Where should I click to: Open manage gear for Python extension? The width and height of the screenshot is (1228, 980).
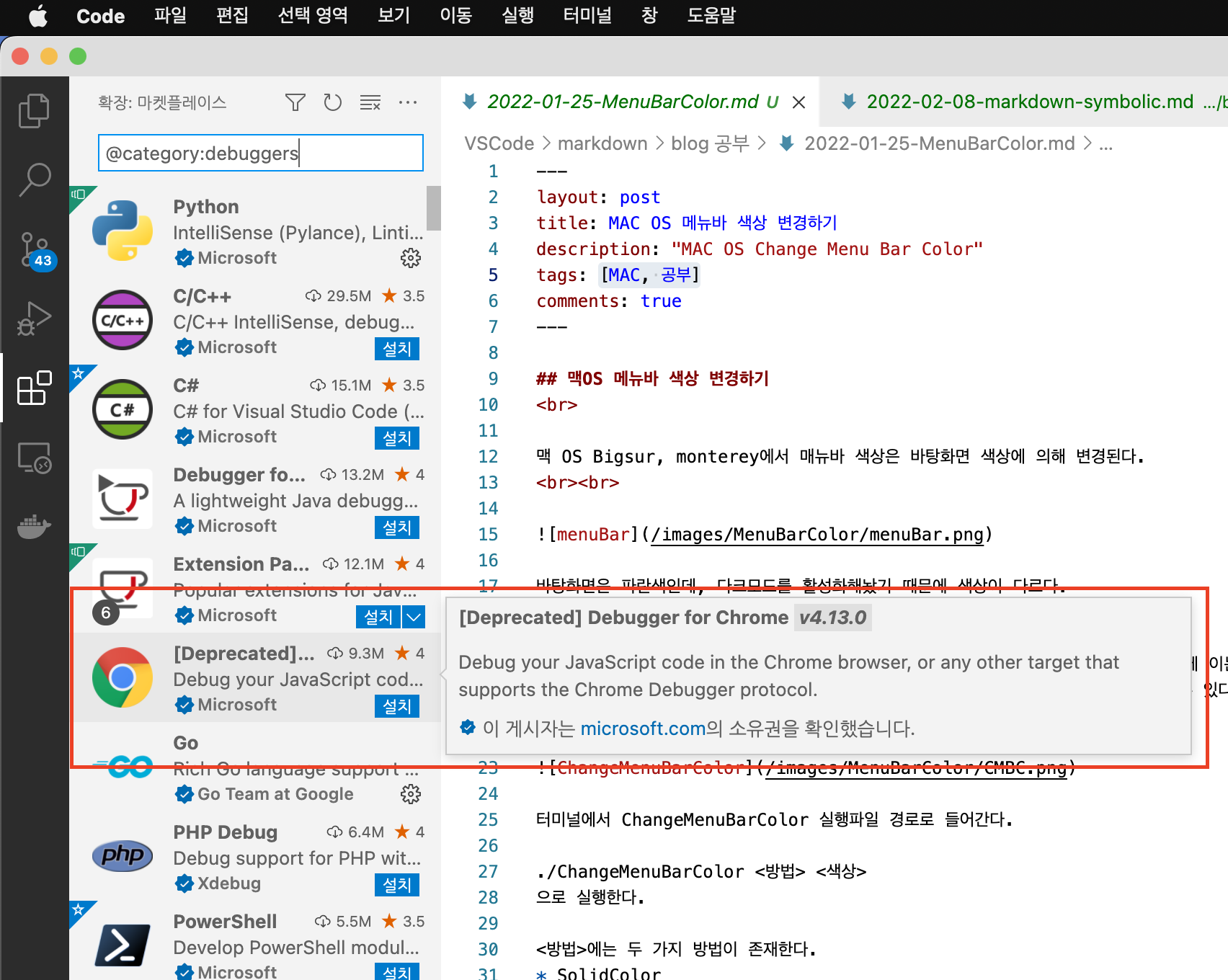[x=411, y=258]
